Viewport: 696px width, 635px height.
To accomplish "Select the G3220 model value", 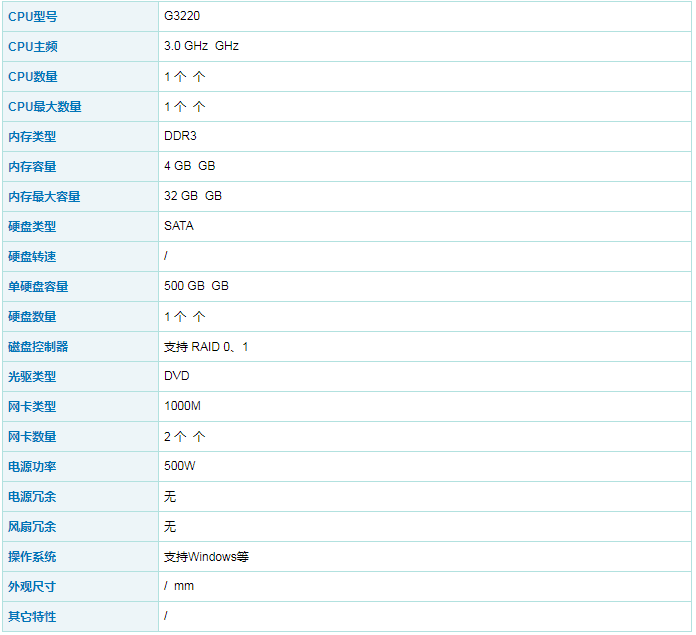I will point(182,16).
